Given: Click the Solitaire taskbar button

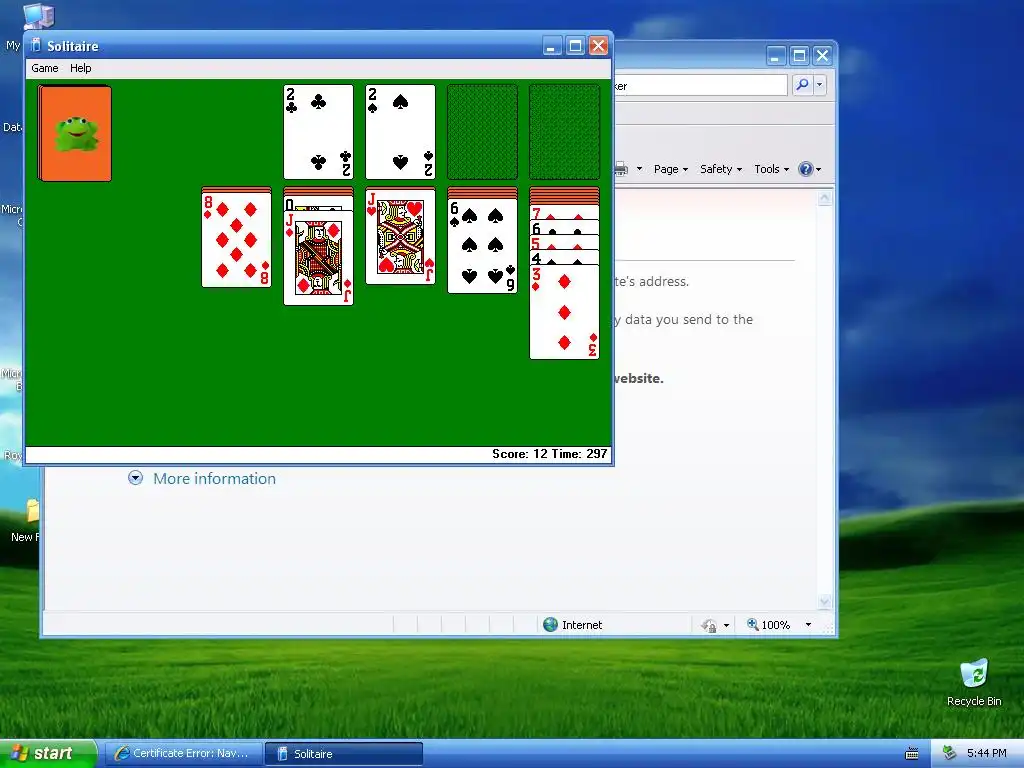Looking at the screenshot, I should [x=344, y=754].
